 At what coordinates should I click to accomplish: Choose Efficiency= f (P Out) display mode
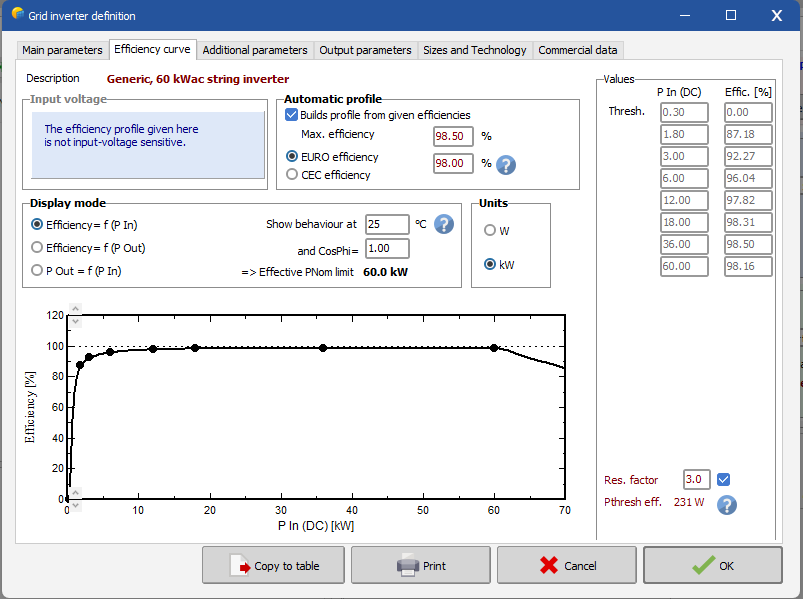(37, 247)
